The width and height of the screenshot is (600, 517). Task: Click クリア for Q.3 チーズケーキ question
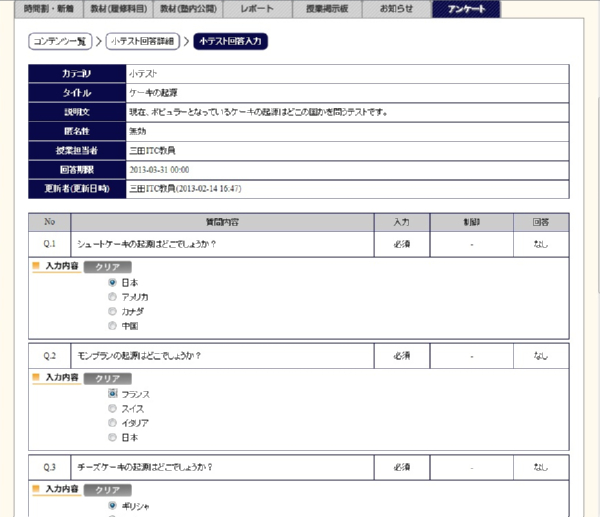tap(105, 490)
